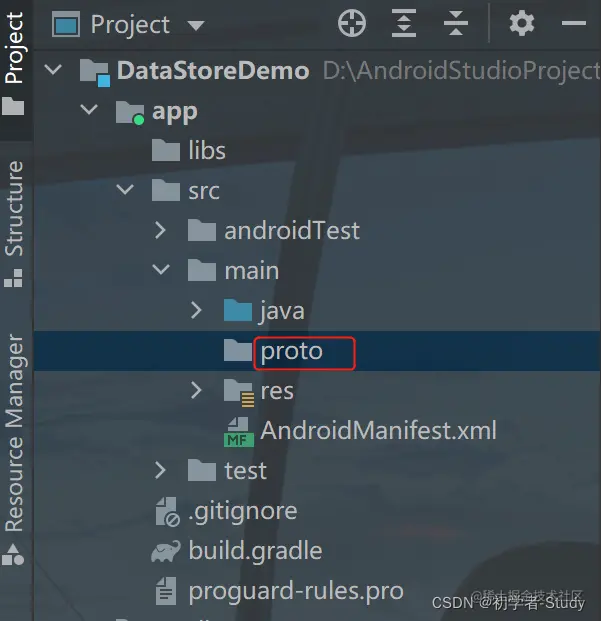Viewport: 601px width, 621px height.
Task: Click the Collapse All toolbar icon
Action: (456, 23)
